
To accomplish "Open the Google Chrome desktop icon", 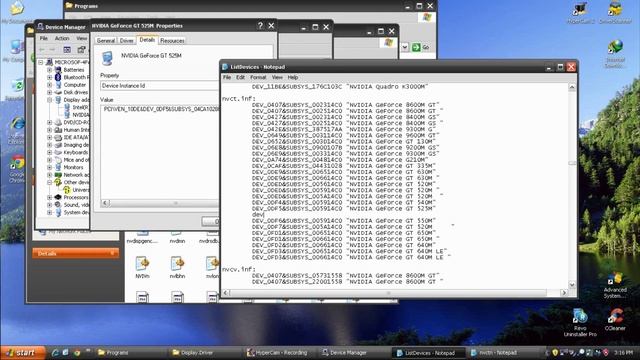I will pos(17,163).
